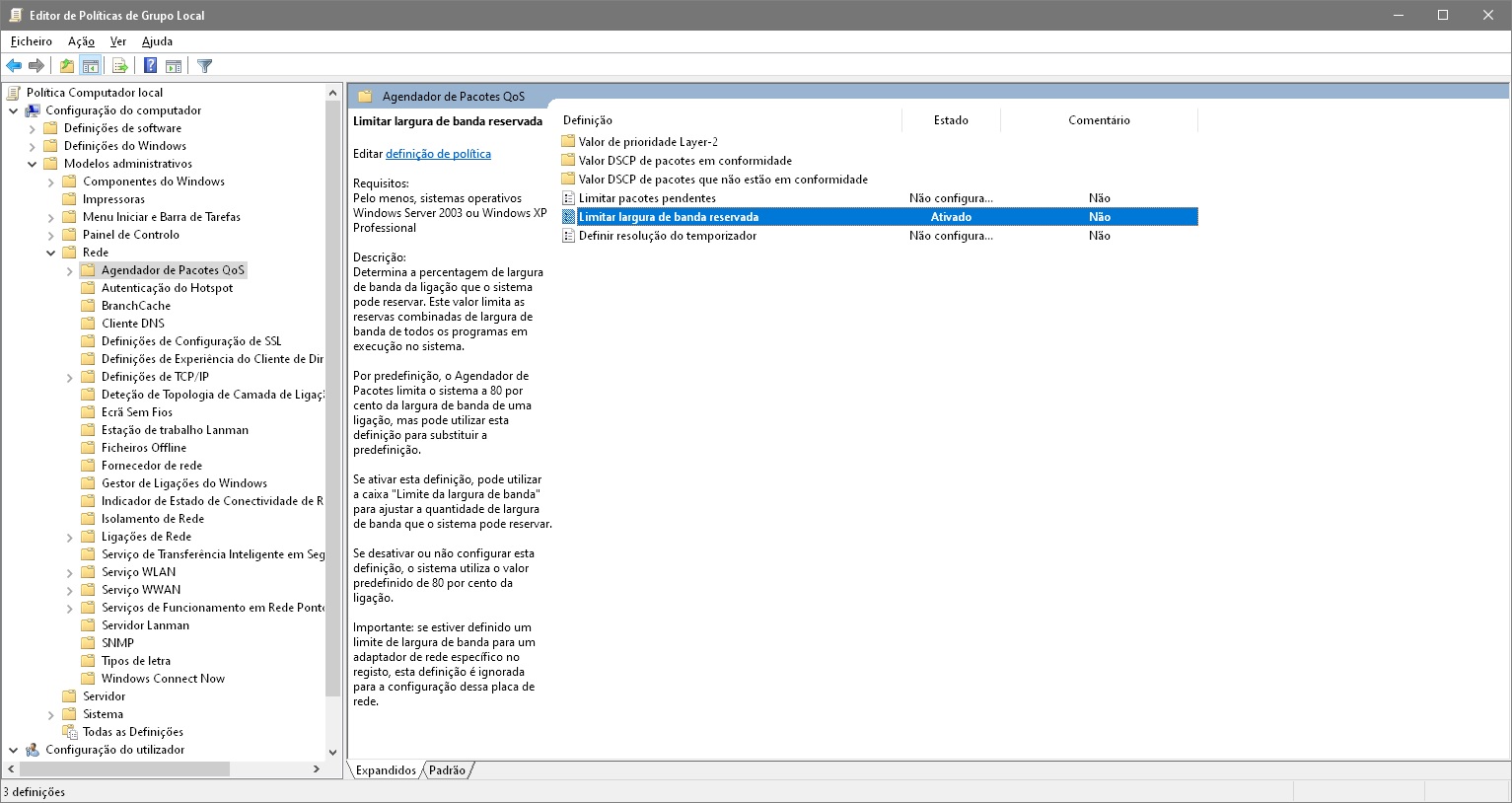Open the definição de política link
The height and width of the screenshot is (803, 1512).
tap(438, 154)
